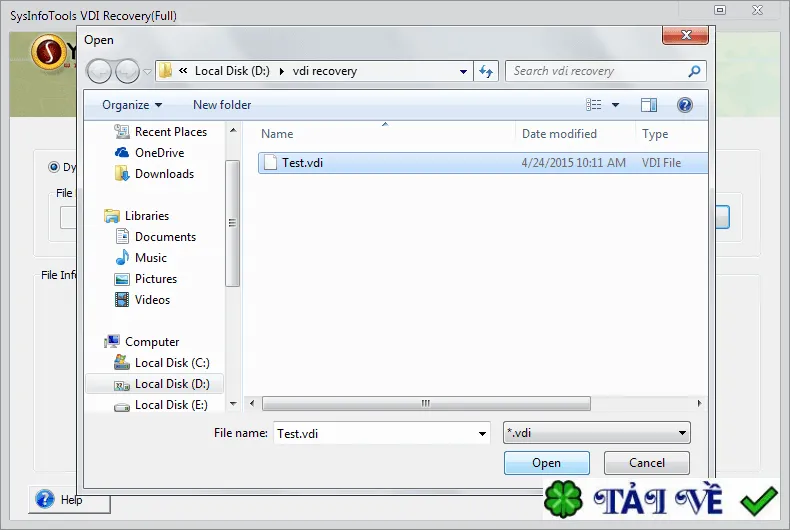790x530 pixels.
Task: Click the Search vdi recovery field
Action: (x=597, y=71)
